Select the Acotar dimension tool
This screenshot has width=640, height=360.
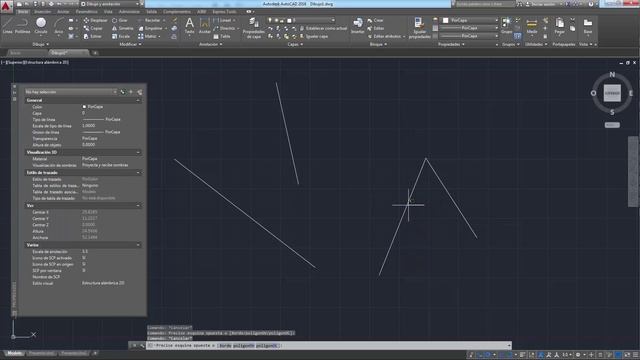[x=204, y=25]
